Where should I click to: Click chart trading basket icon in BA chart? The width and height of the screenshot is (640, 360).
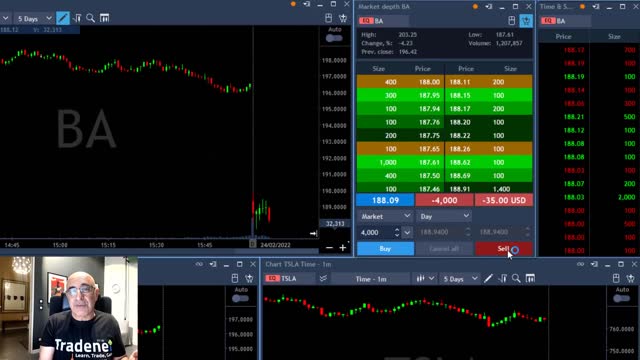343,18
